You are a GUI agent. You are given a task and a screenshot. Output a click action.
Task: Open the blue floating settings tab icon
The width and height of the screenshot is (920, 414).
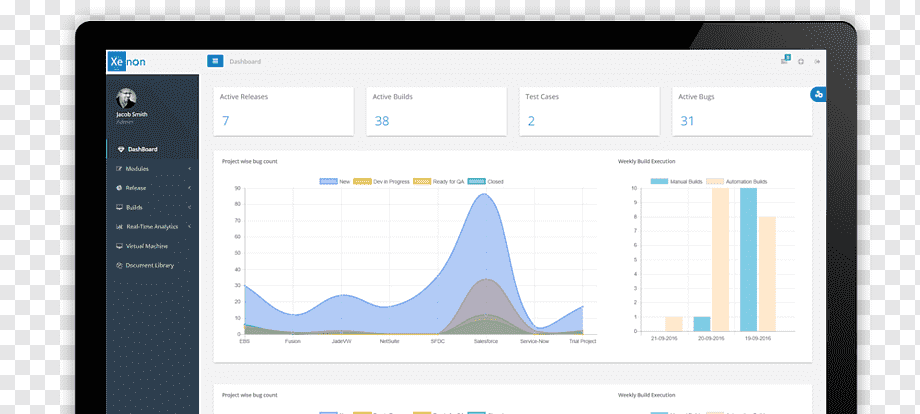coord(818,94)
